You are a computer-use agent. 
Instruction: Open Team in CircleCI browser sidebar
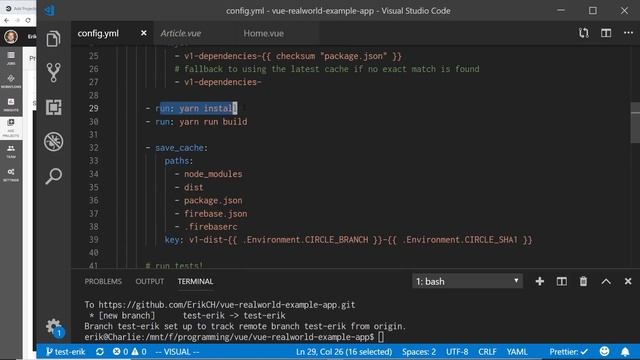point(11,151)
